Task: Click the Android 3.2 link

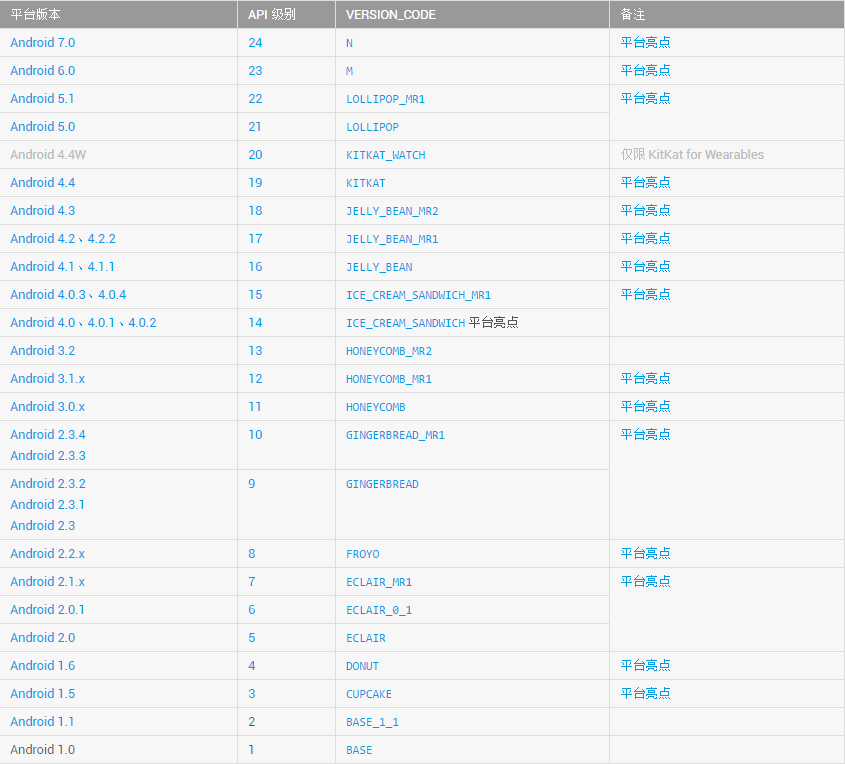Action: coord(43,351)
